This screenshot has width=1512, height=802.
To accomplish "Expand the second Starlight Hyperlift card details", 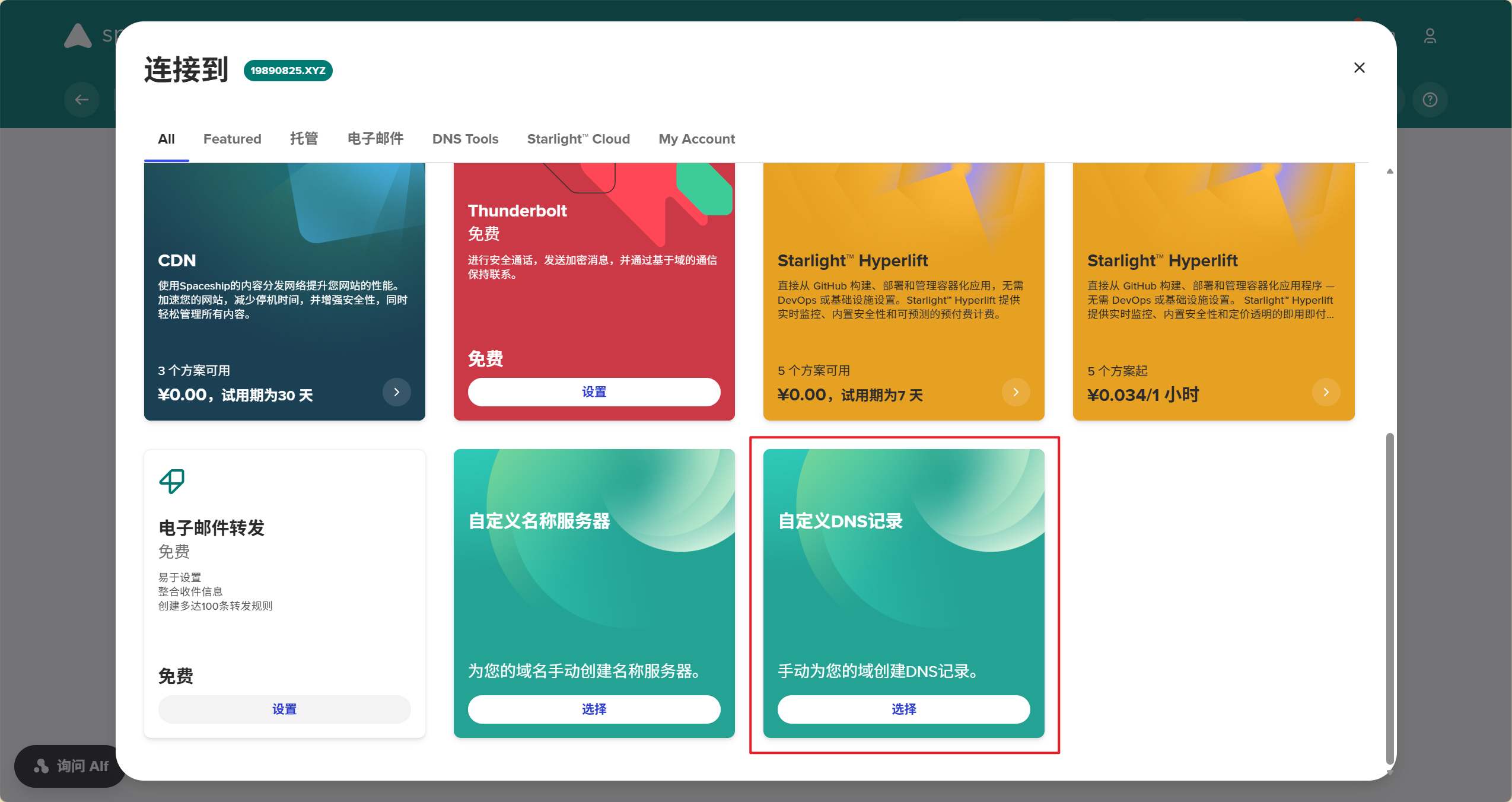I will (1326, 392).
